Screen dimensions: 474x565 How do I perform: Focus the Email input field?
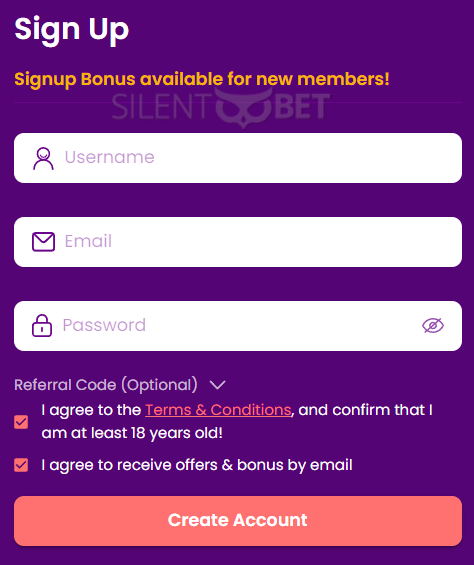tap(238, 242)
